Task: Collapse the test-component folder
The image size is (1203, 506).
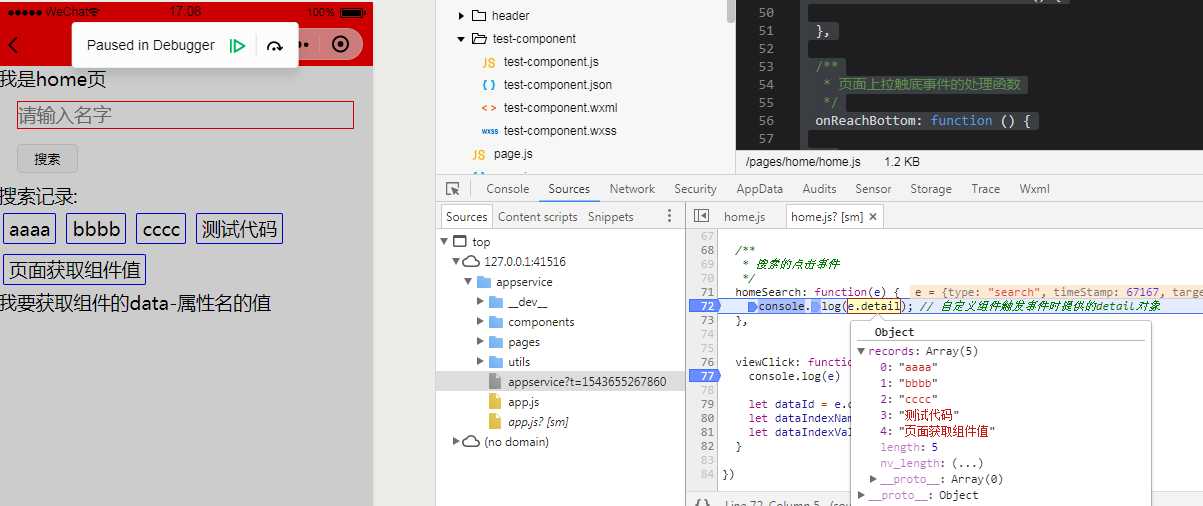Action: pyautogui.click(x=461, y=39)
